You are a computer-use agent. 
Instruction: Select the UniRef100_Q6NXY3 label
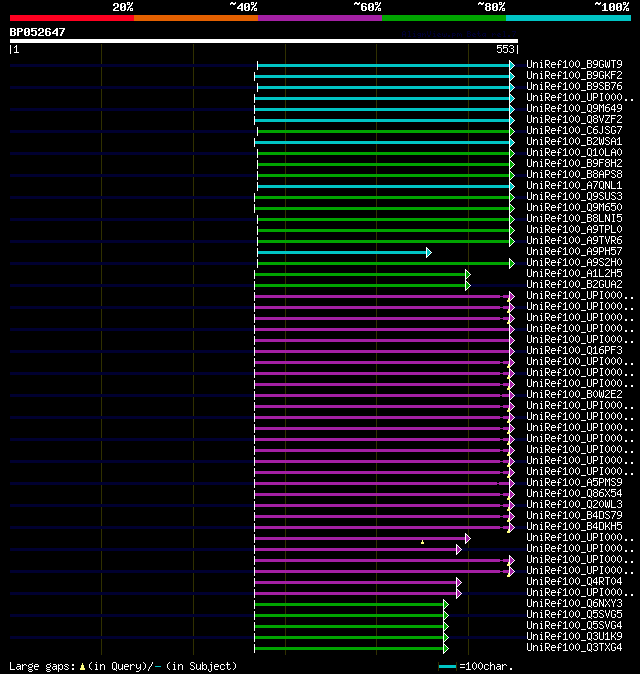click(574, 604)
